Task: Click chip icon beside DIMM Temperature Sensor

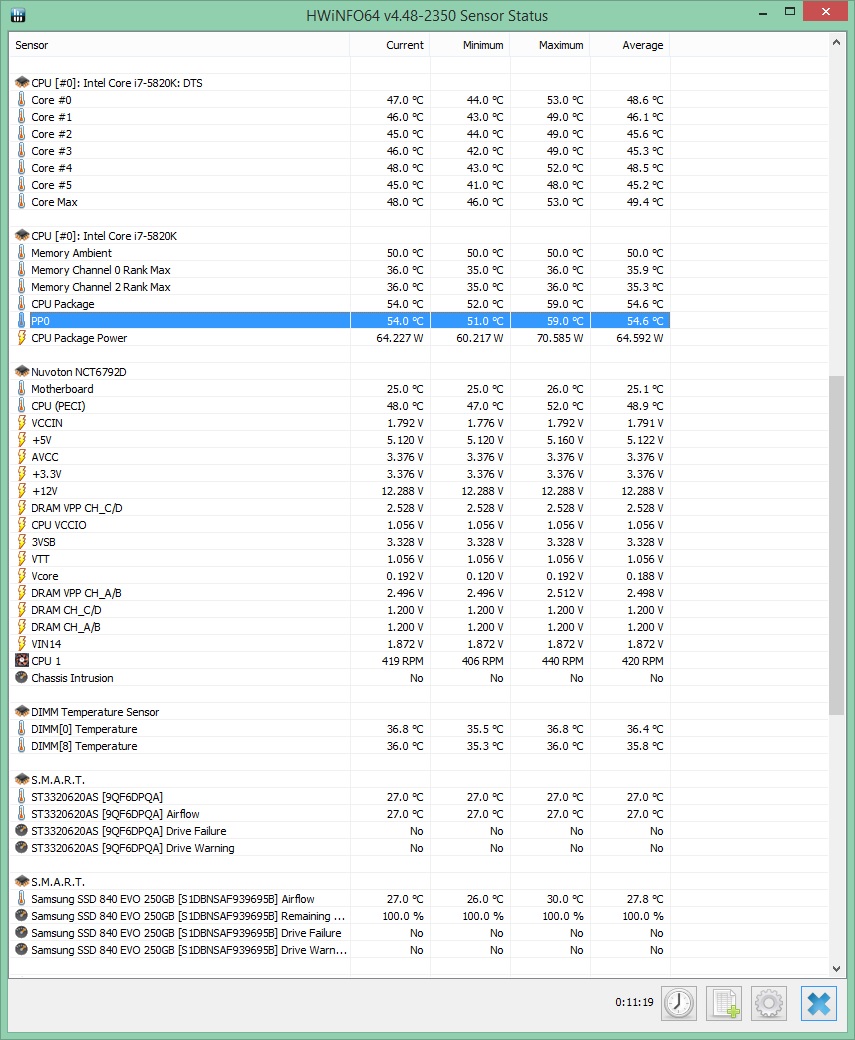Action: click(x=22, y=712)
